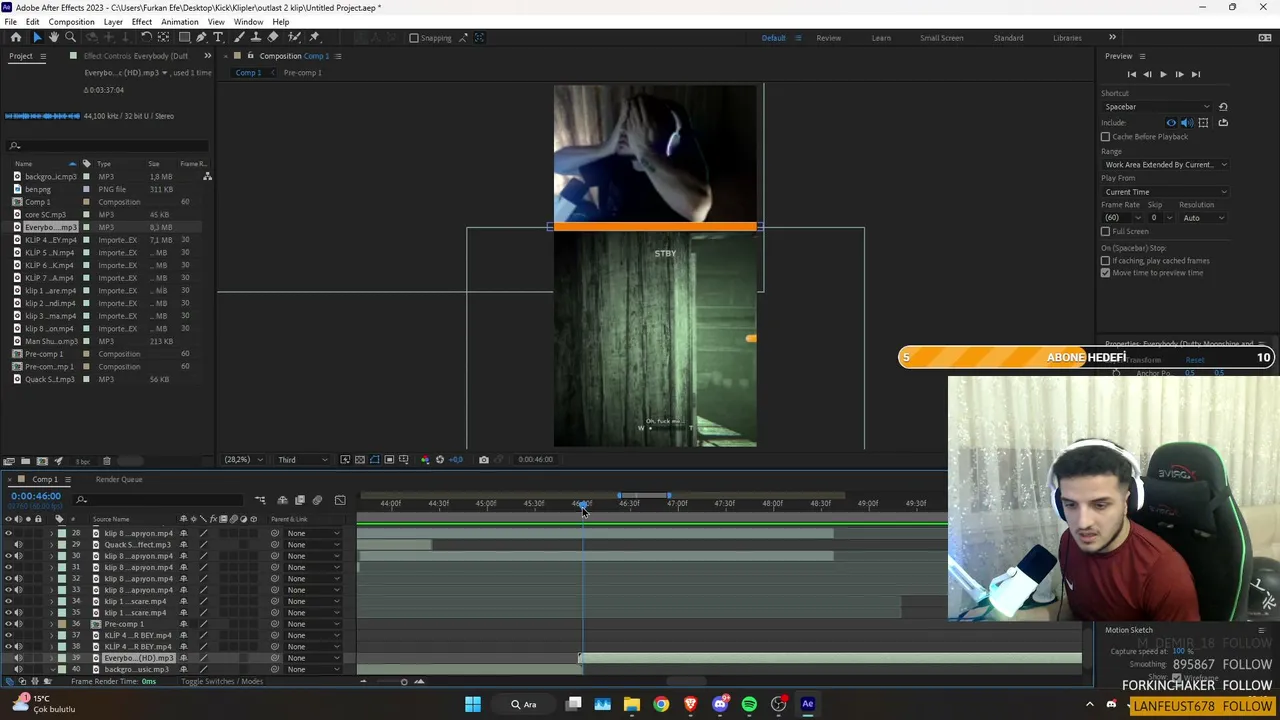Open the Learn workspace
The image size is (1280, 720).
[881, 38]
